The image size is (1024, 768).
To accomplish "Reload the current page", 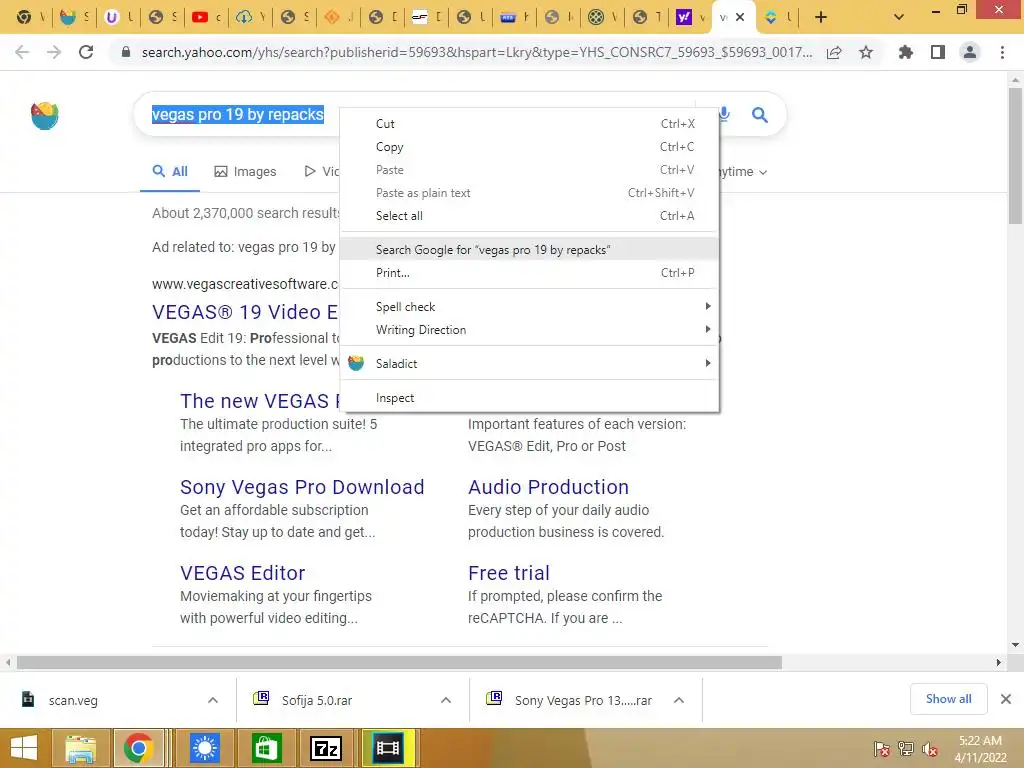I will 86,52.
